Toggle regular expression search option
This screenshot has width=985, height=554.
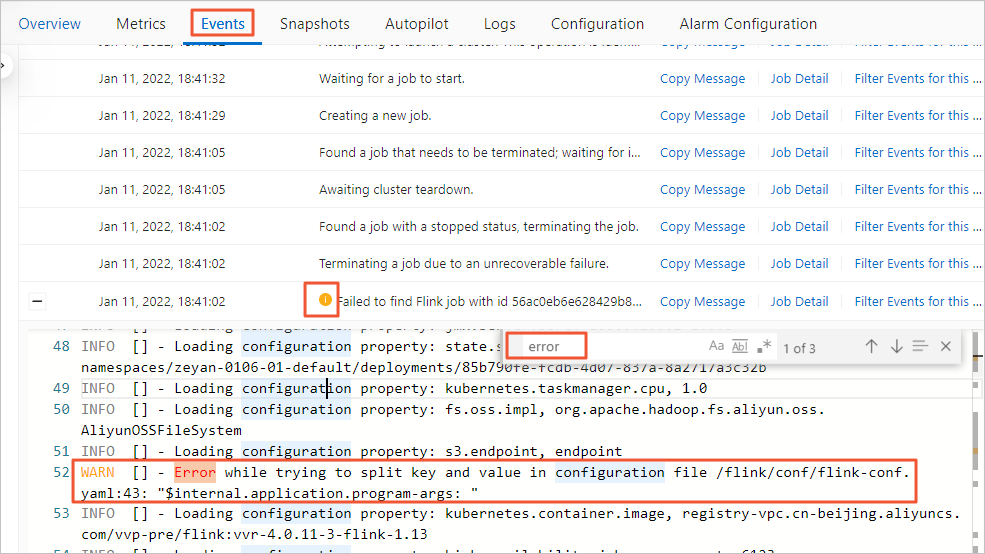pos(764,347)
